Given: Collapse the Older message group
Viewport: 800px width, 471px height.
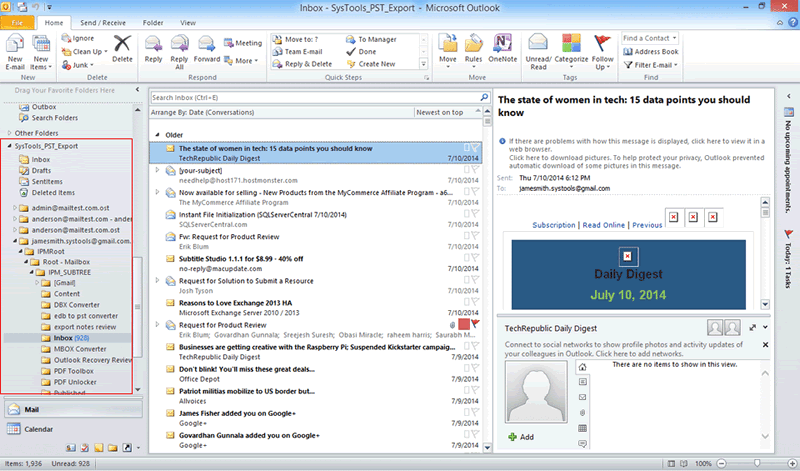Looking at the screenshot, I should coord(157,135).
